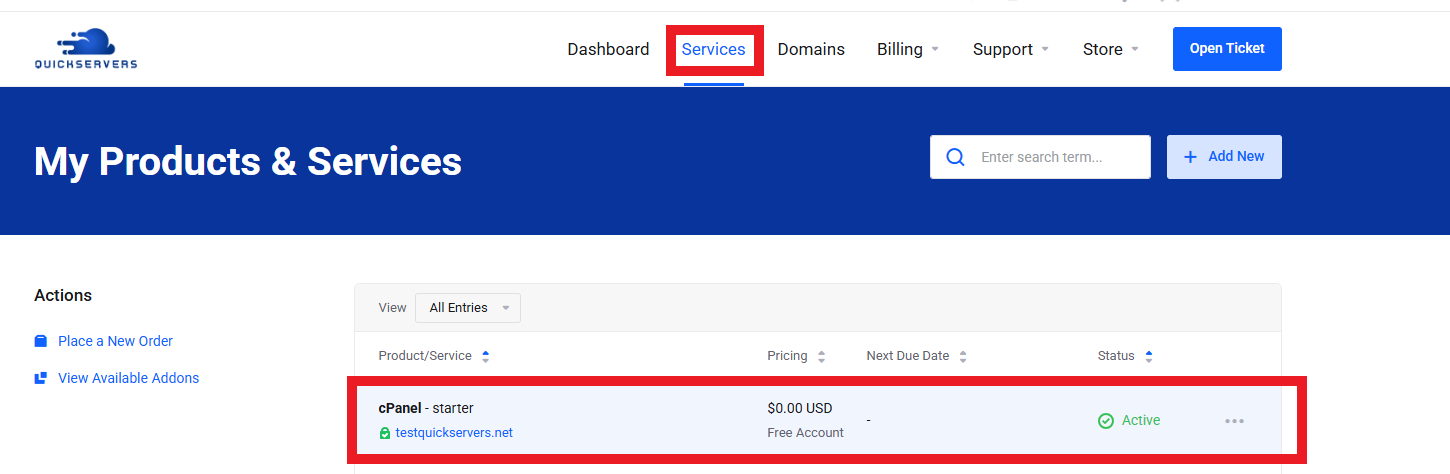Open the three-dots row actions menu
Screen dimensions: 1450x474
1234,421
